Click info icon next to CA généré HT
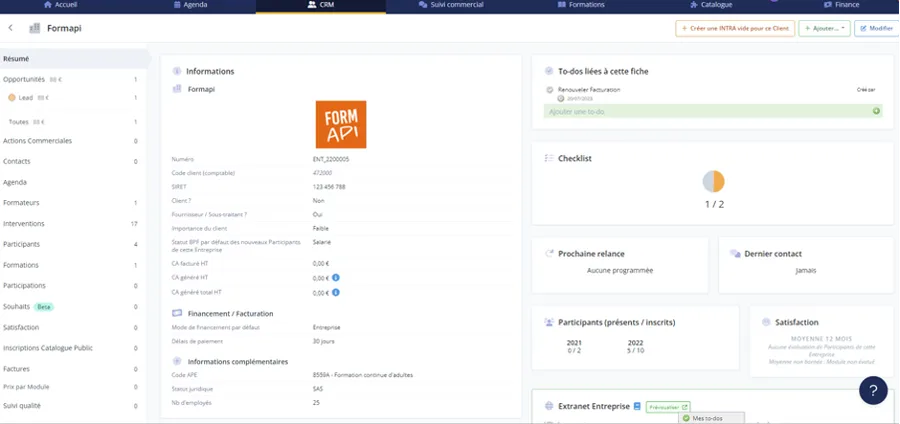The width and height of the screenshot is (900, 424). 336,278
